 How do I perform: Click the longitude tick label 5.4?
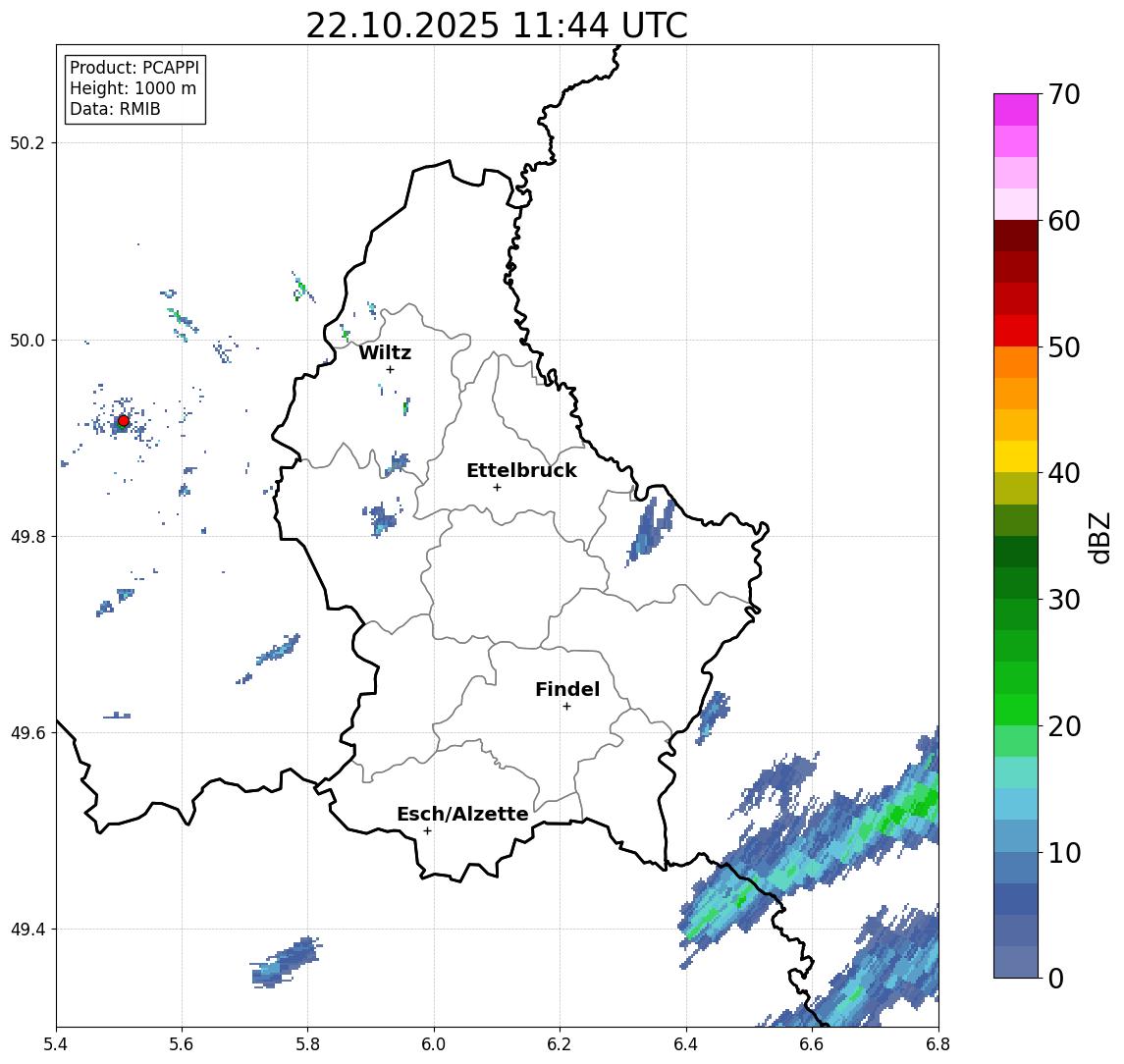(x=56, y=1044)
